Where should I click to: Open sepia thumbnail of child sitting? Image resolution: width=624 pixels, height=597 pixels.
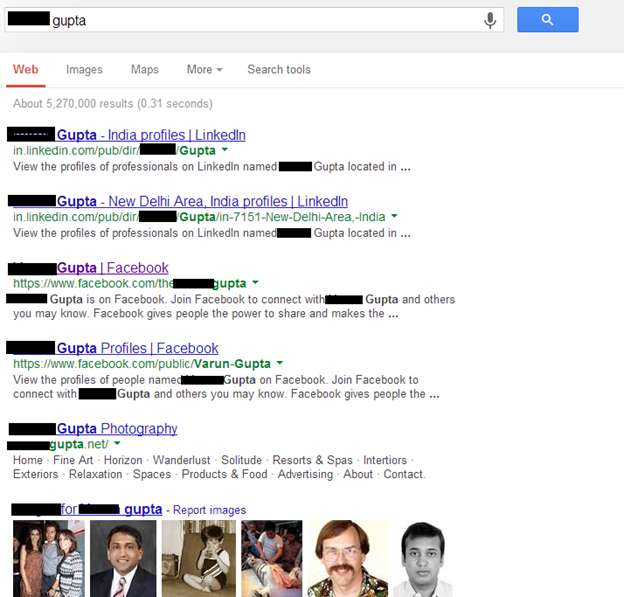pyautogui.click(x=199, y=558)
